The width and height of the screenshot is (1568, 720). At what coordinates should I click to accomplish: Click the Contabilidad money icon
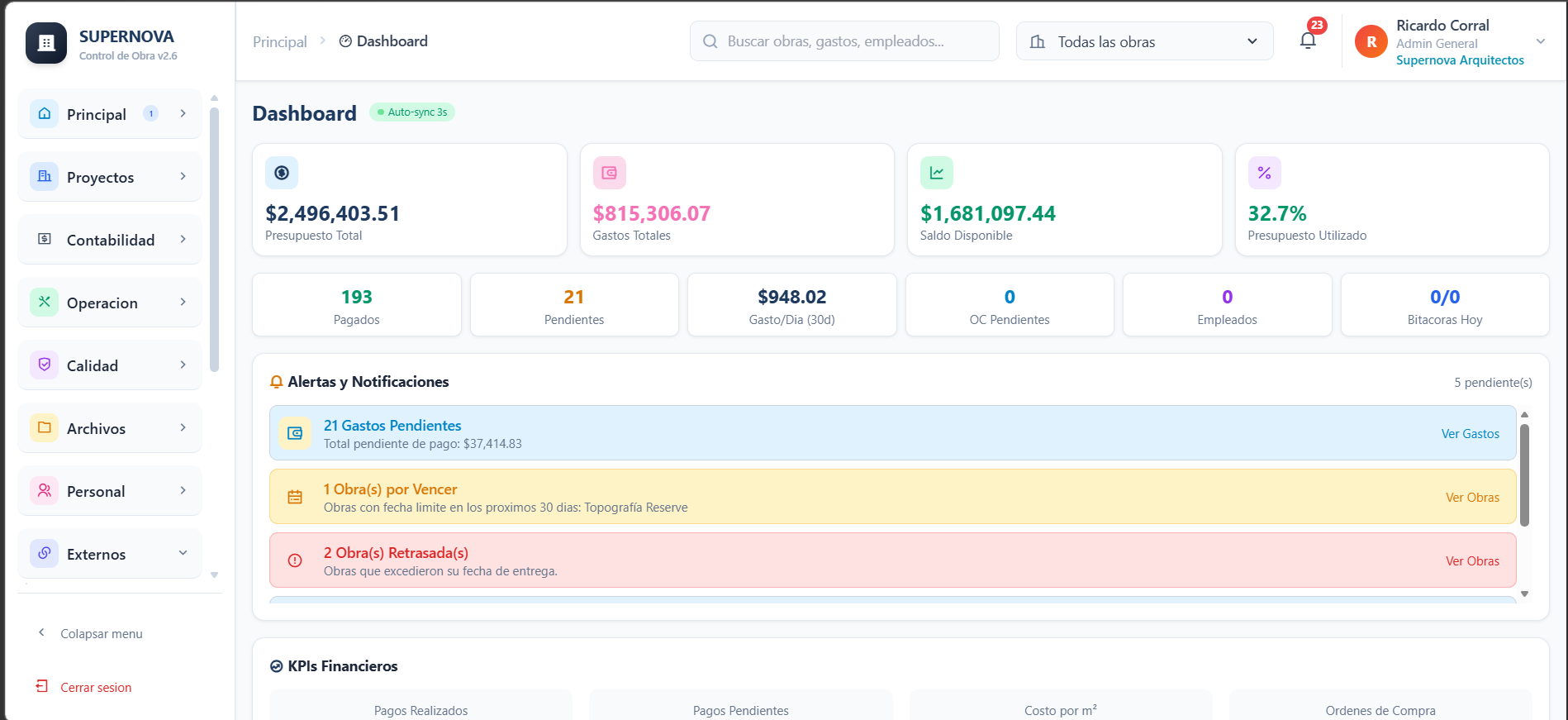[x=45, y=239]
